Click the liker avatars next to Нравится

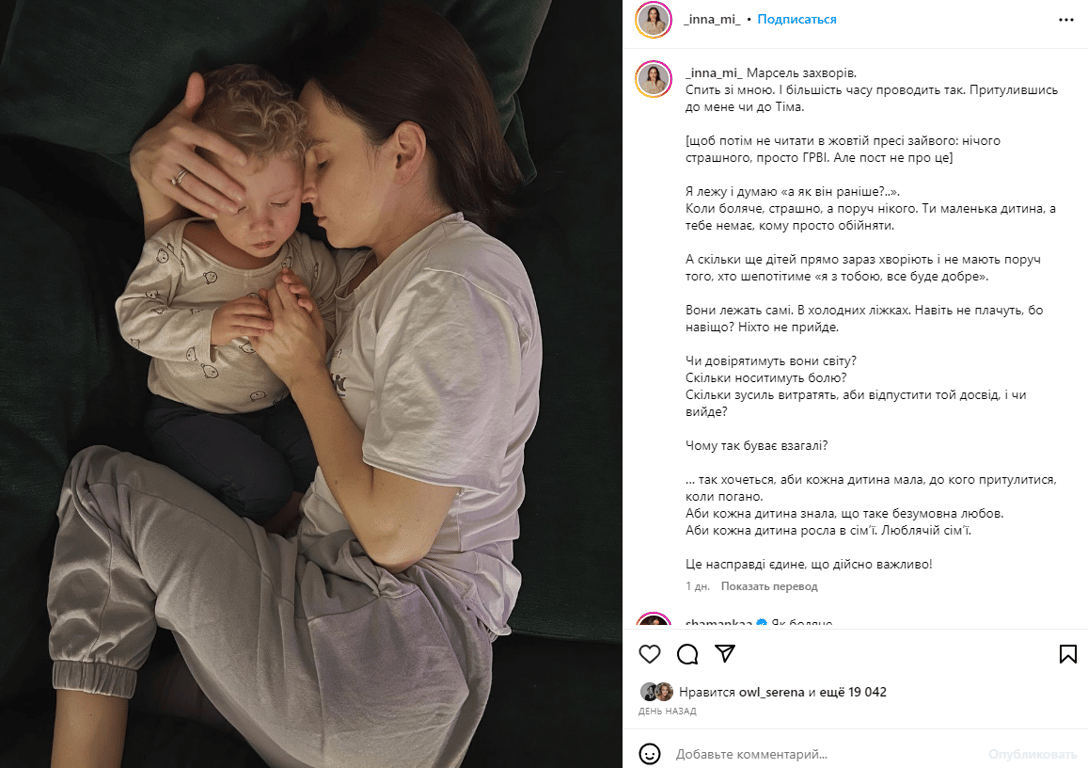656,692
